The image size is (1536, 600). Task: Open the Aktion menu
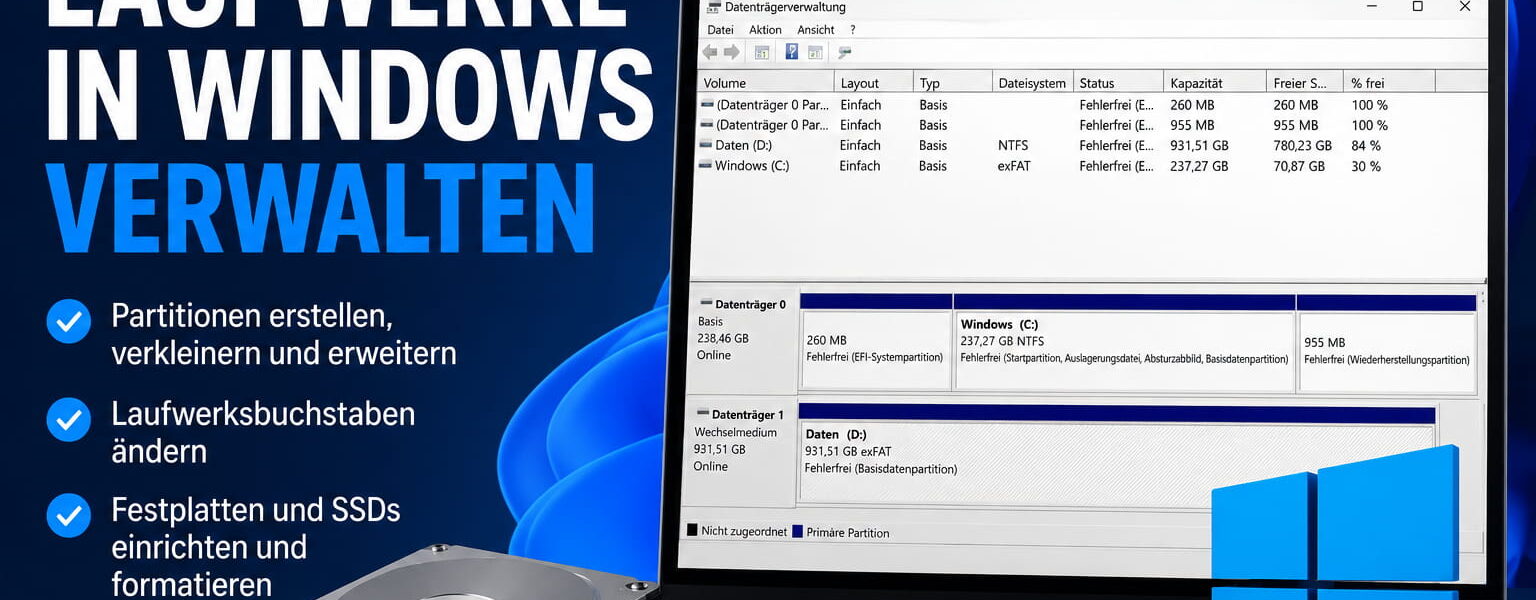(x=765, y=30)
